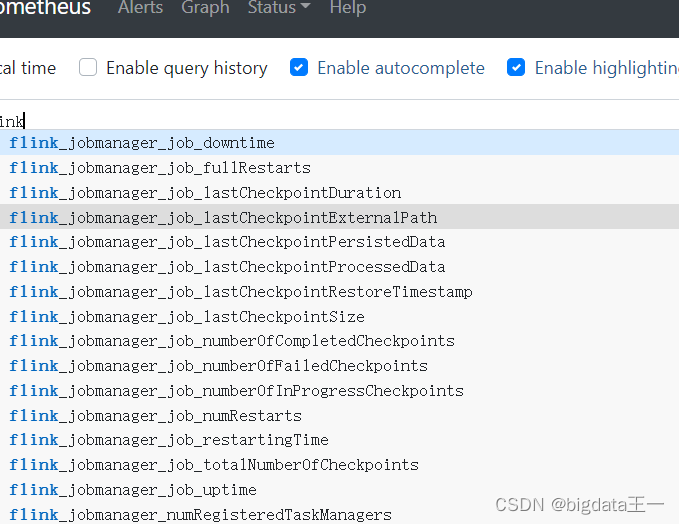Click the Enable query history label
Screen dimensions: 679x524
pyautogui.click(x=187, y=68)
